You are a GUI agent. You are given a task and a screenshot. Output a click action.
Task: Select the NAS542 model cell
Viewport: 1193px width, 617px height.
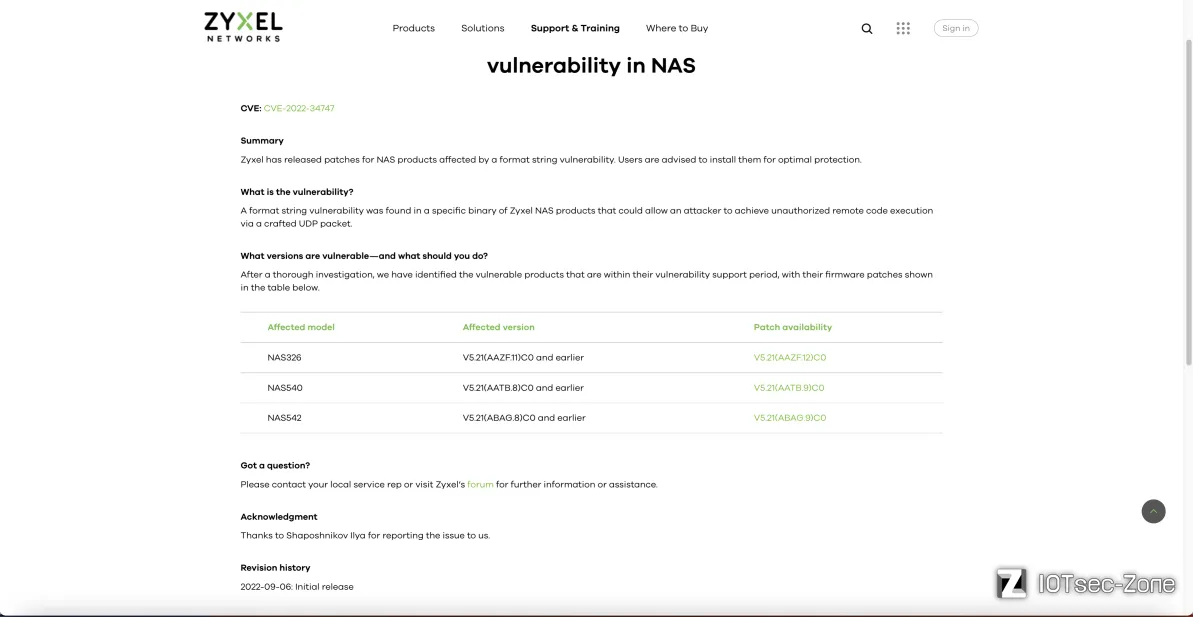tap(285, 418)
